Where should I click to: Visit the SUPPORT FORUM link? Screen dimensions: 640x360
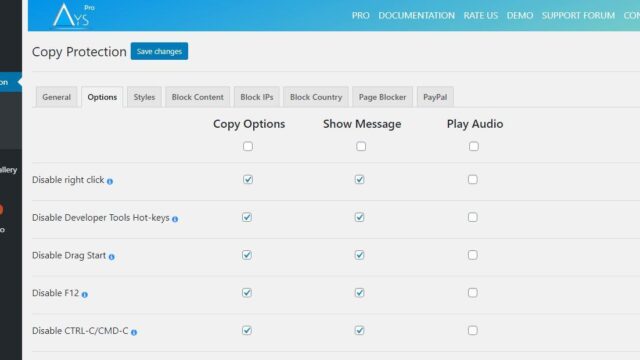(x=578, y=16)
